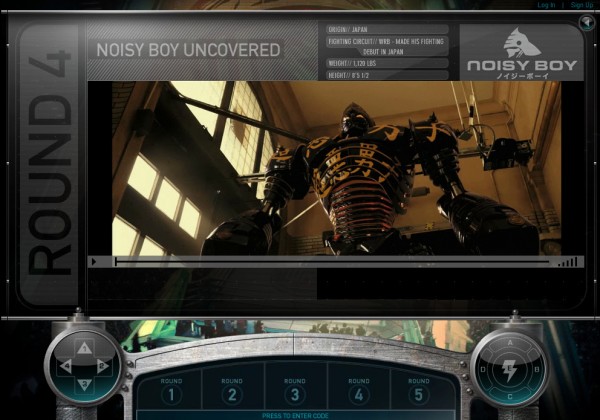
Task: Select Round 1 tab
Action: click(x=171, y=391)
